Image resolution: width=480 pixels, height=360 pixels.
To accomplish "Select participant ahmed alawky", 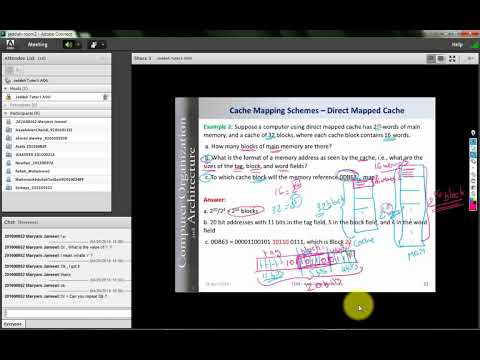I will tap(57, 138).
